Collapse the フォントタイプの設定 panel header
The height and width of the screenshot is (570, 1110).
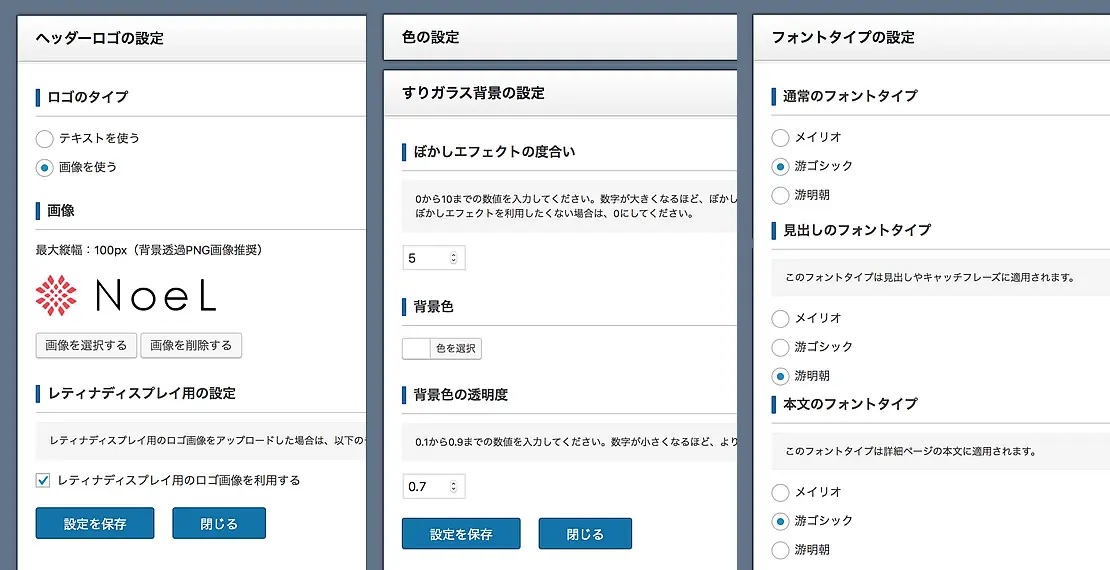(x=930, y=38)
